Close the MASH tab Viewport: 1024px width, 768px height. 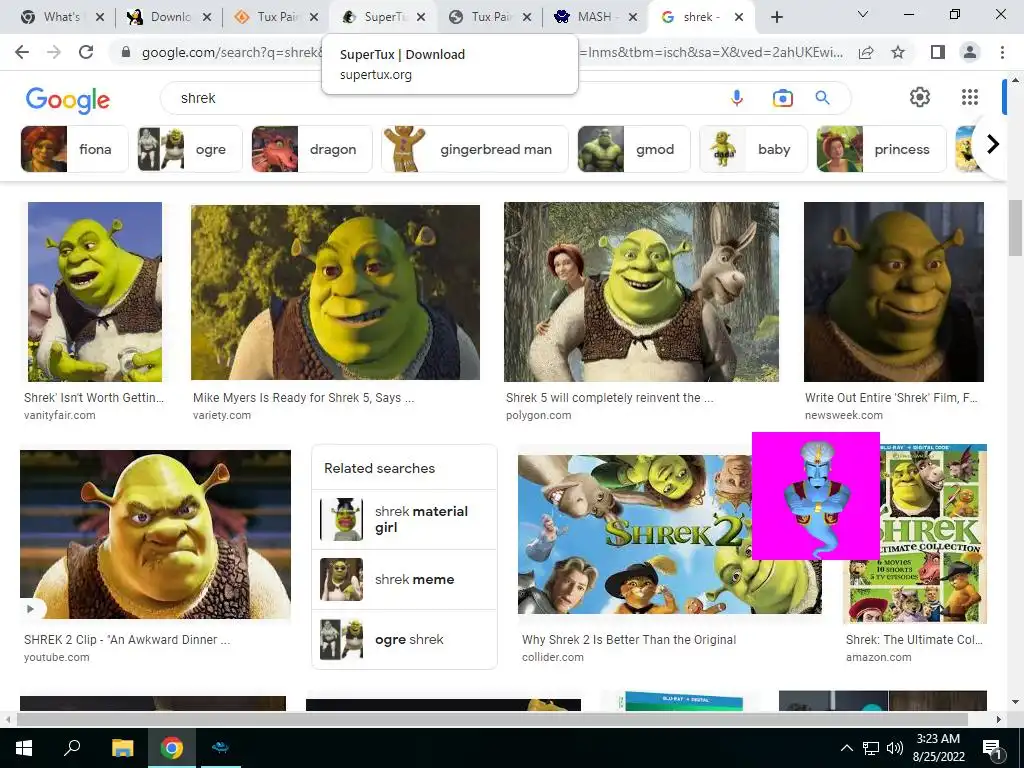click(632, 17)
